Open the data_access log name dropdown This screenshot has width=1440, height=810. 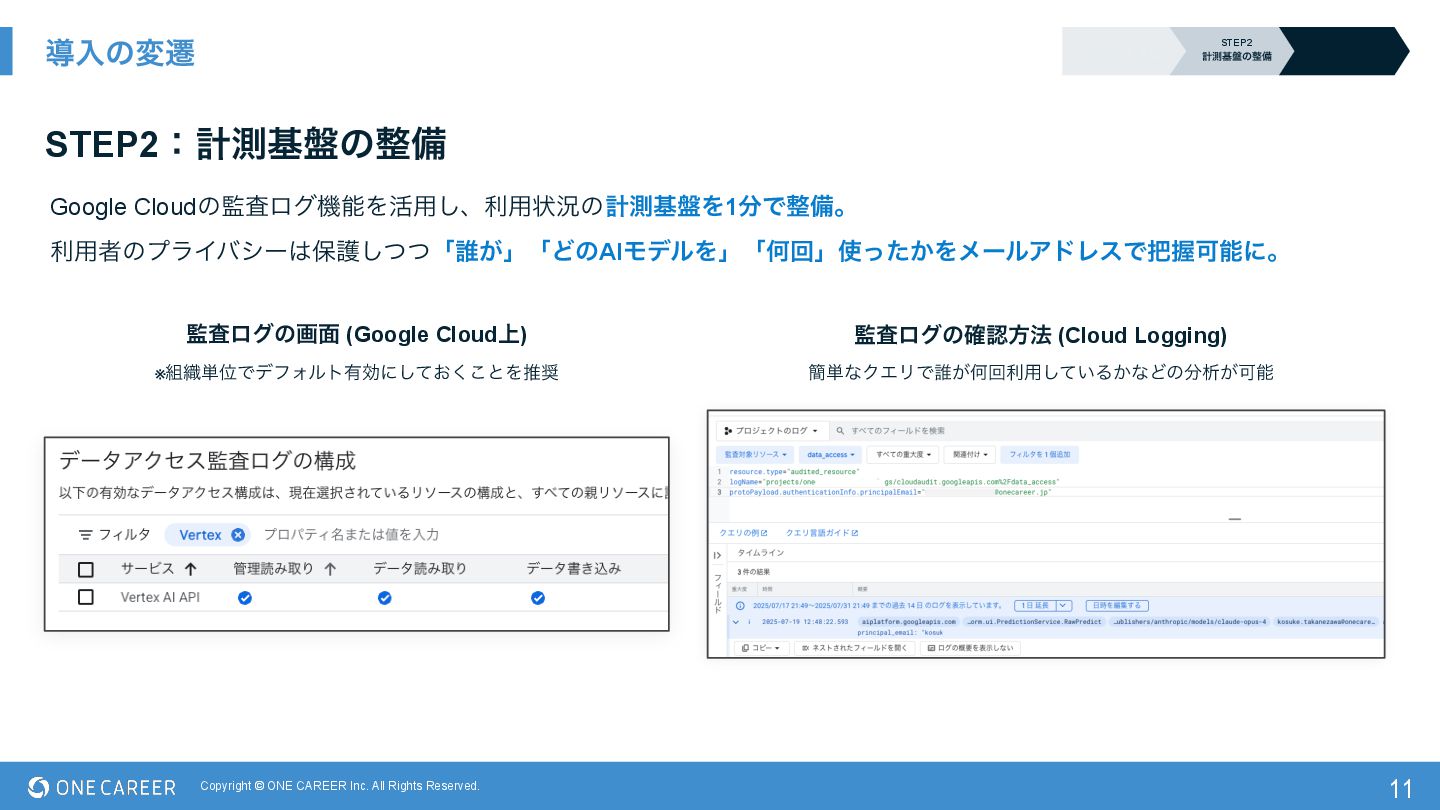coord(831,455)
